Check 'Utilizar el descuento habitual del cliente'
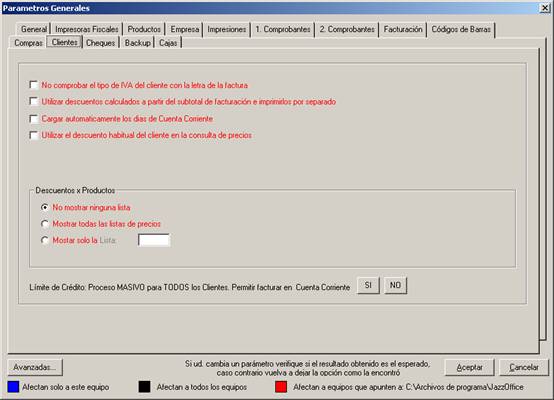 (34, 135)
